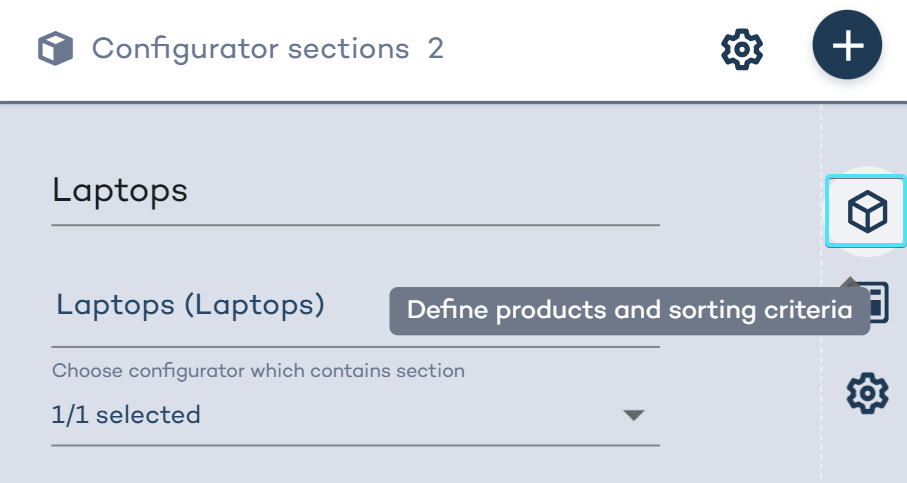Expand the configurator dropdown arrow
This screenshot has width=907, height=483.
tap(633, 415)
